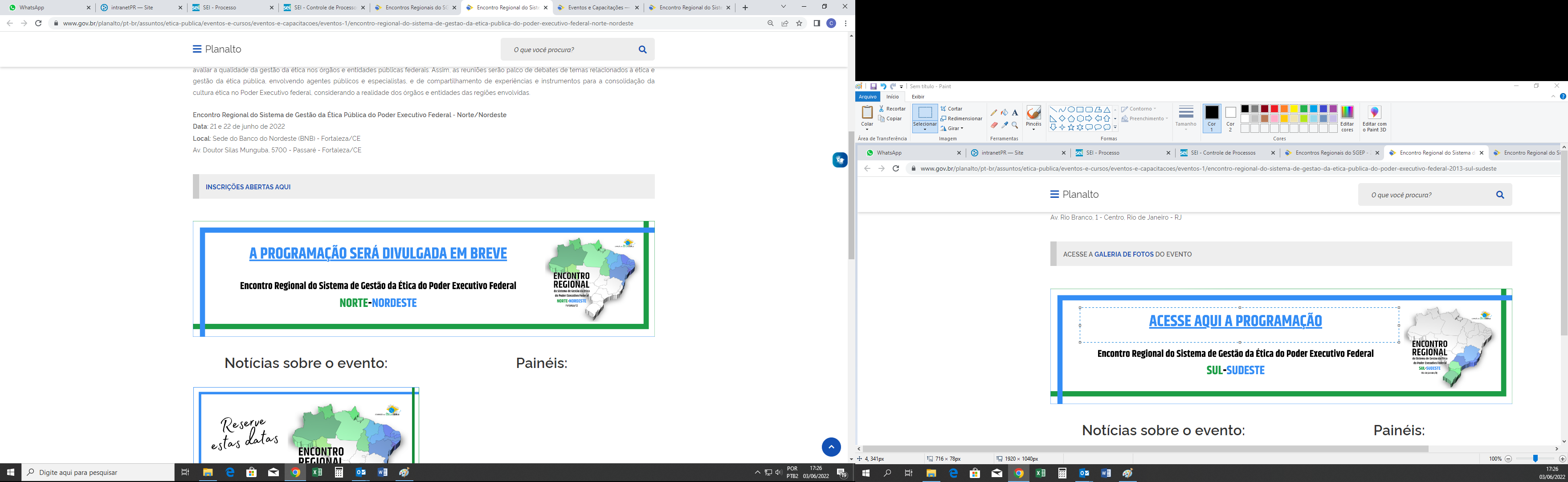The height and width of the screenshot is (482, 1568).
Task: Select the Text tool (letter A)
Action: point(1015,113)
